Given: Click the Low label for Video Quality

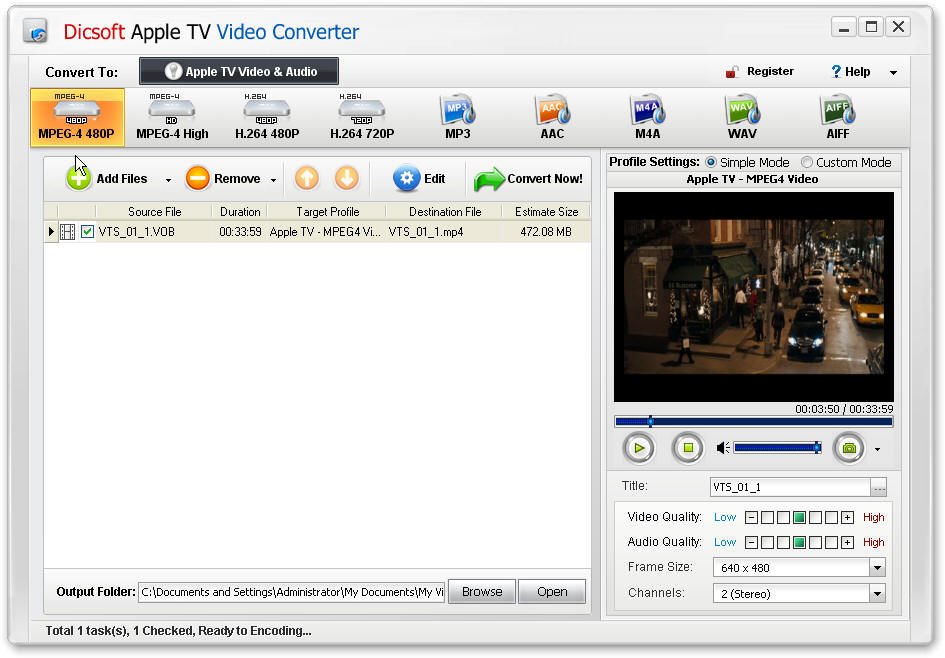Looking at the screenshot, I should pyautogui.click(x=725, y=518).
